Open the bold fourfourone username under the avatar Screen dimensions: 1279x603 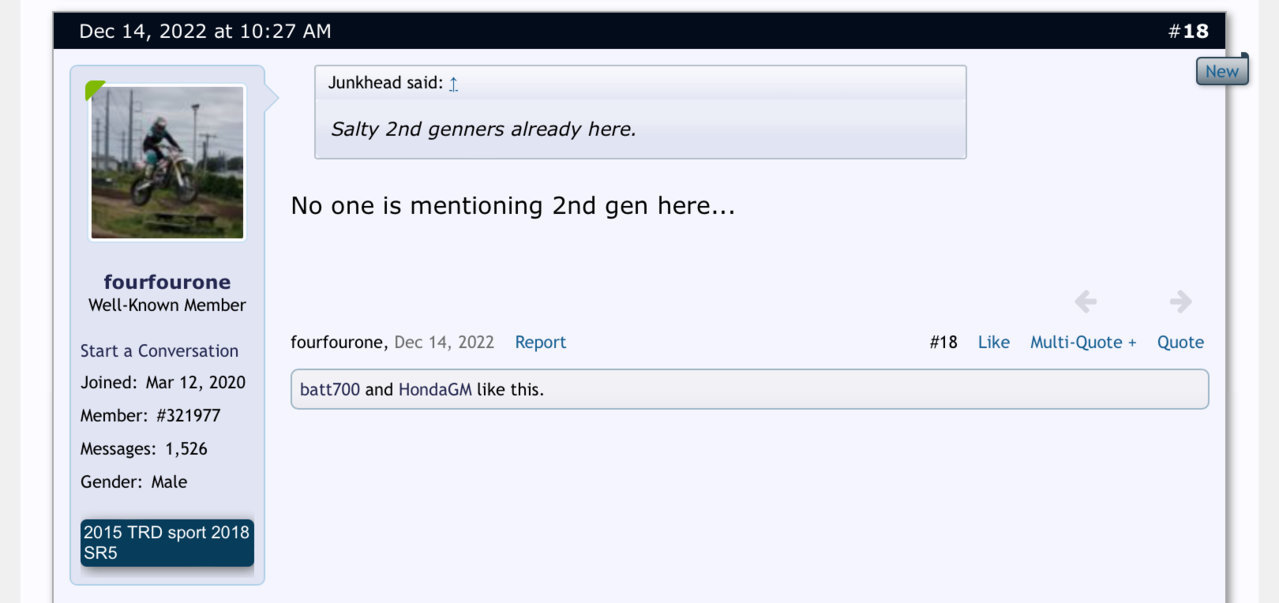pos(167,282)
